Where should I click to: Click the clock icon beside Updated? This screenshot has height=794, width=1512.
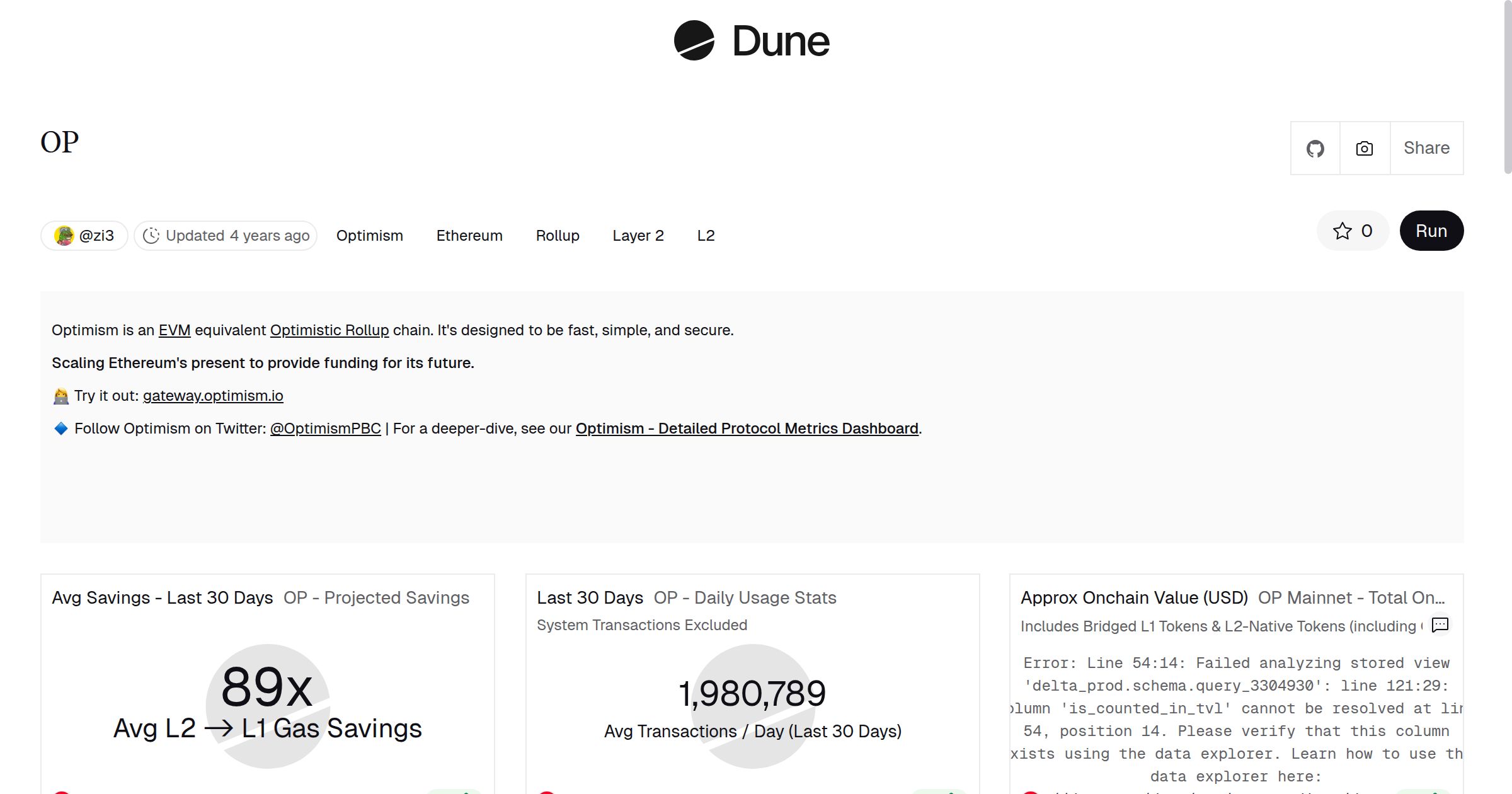(x=151, y=236)
